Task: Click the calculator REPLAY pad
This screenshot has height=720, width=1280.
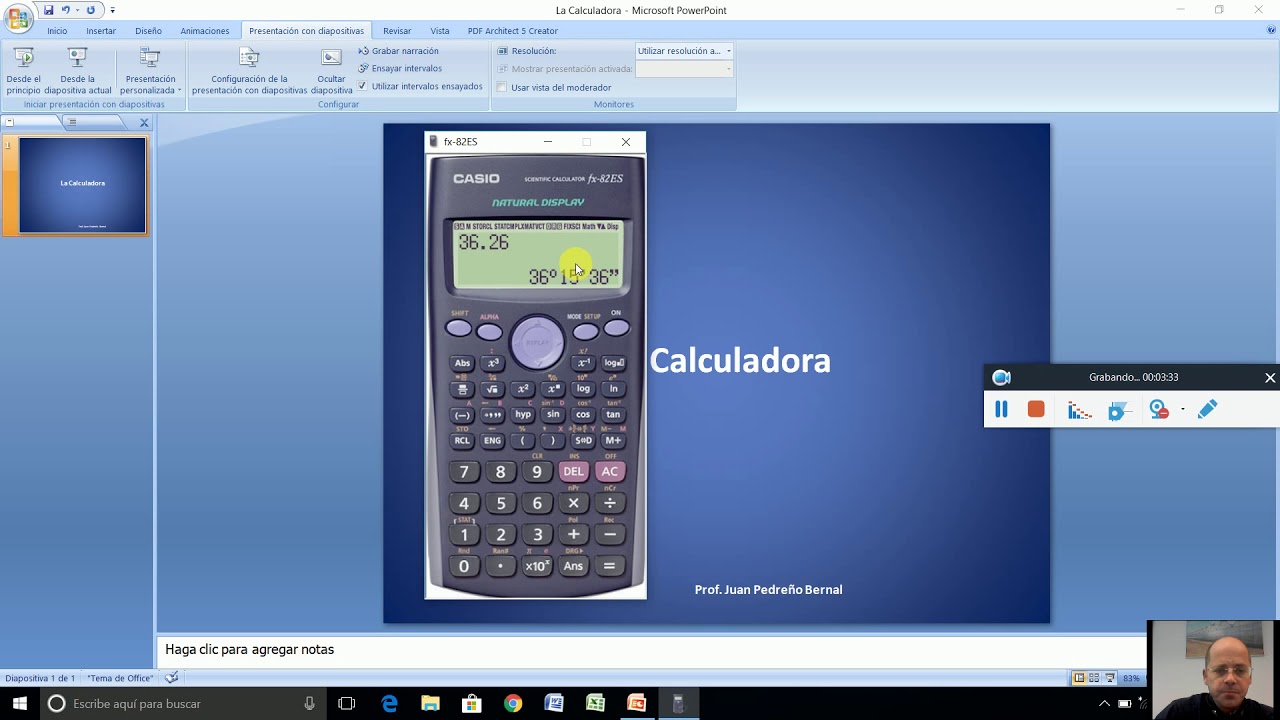Action: [x=538, y=343]
